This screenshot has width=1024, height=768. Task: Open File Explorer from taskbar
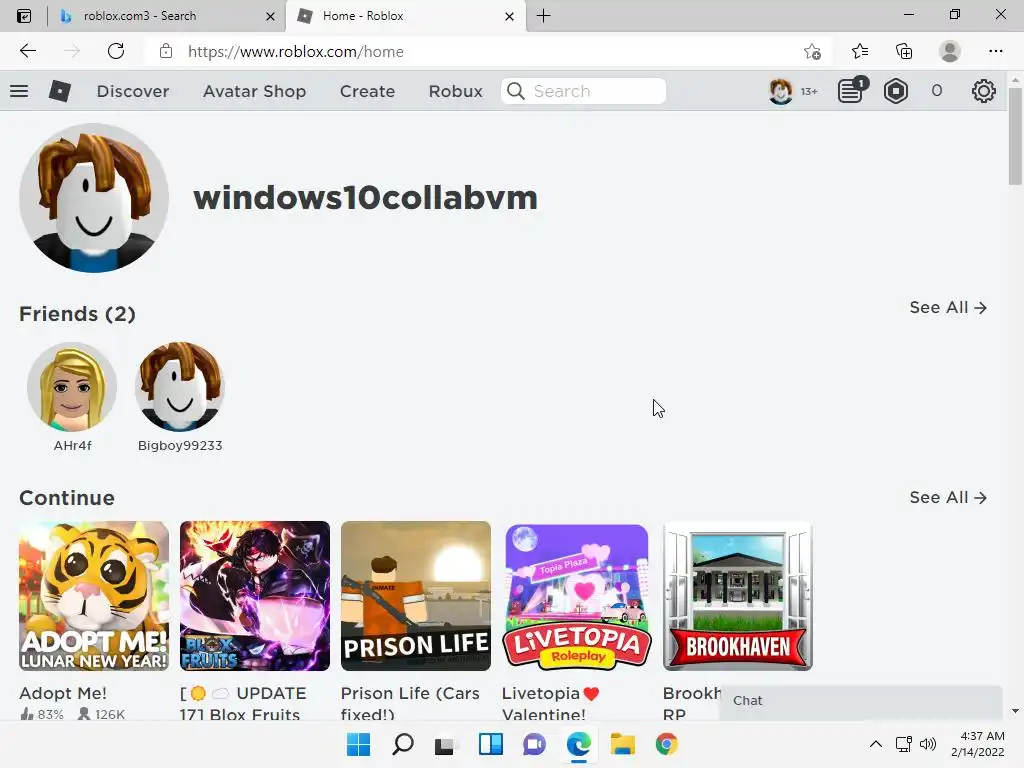coord(622,744)
